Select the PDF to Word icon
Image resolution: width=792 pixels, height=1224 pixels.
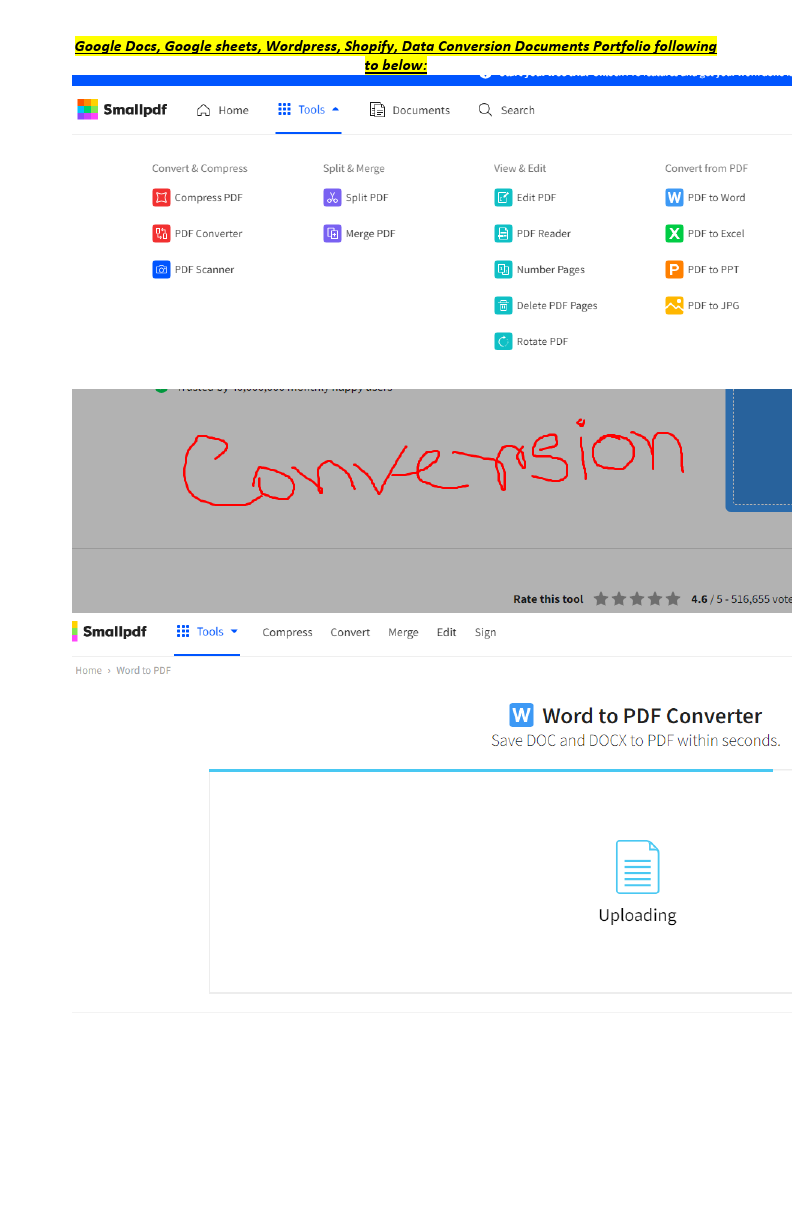pyautogui.click(x=674, y=198)
